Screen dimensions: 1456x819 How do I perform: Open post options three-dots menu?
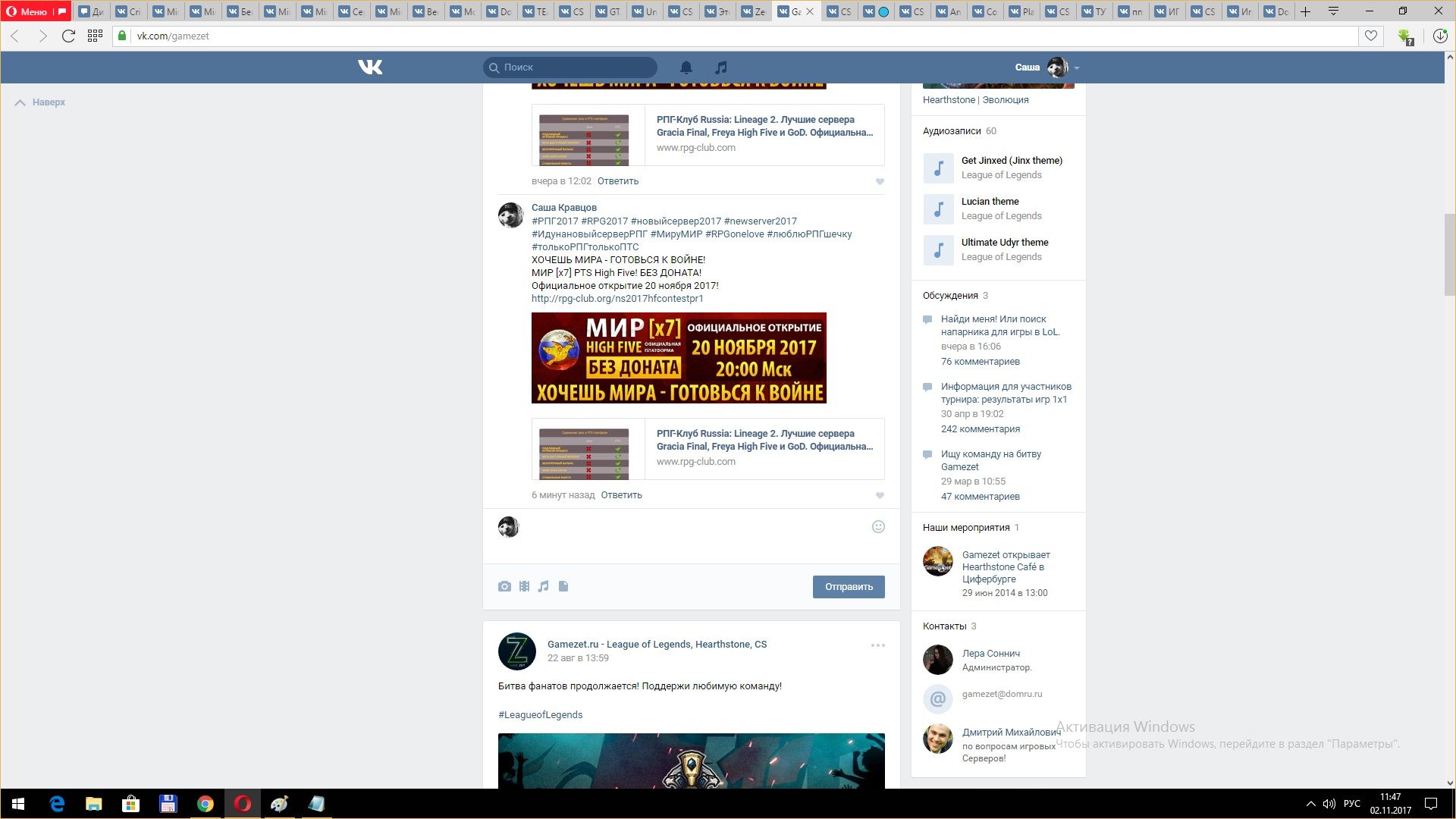(x=877, y=645)
